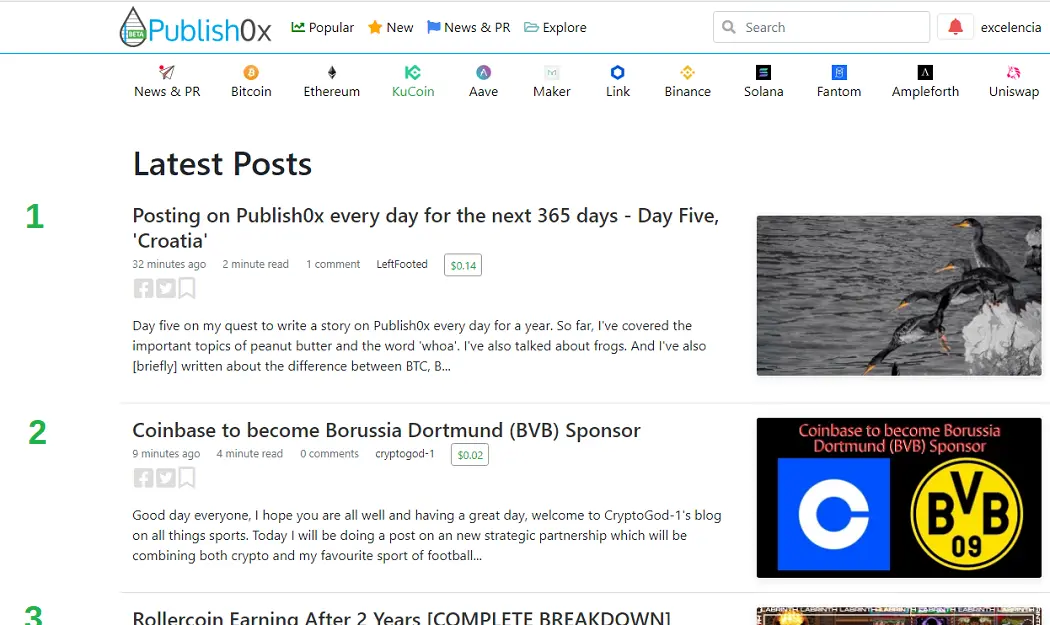Click the '4 minute read' label
Viewport: 1050px width, 625px height.
[x=249, y=454]
